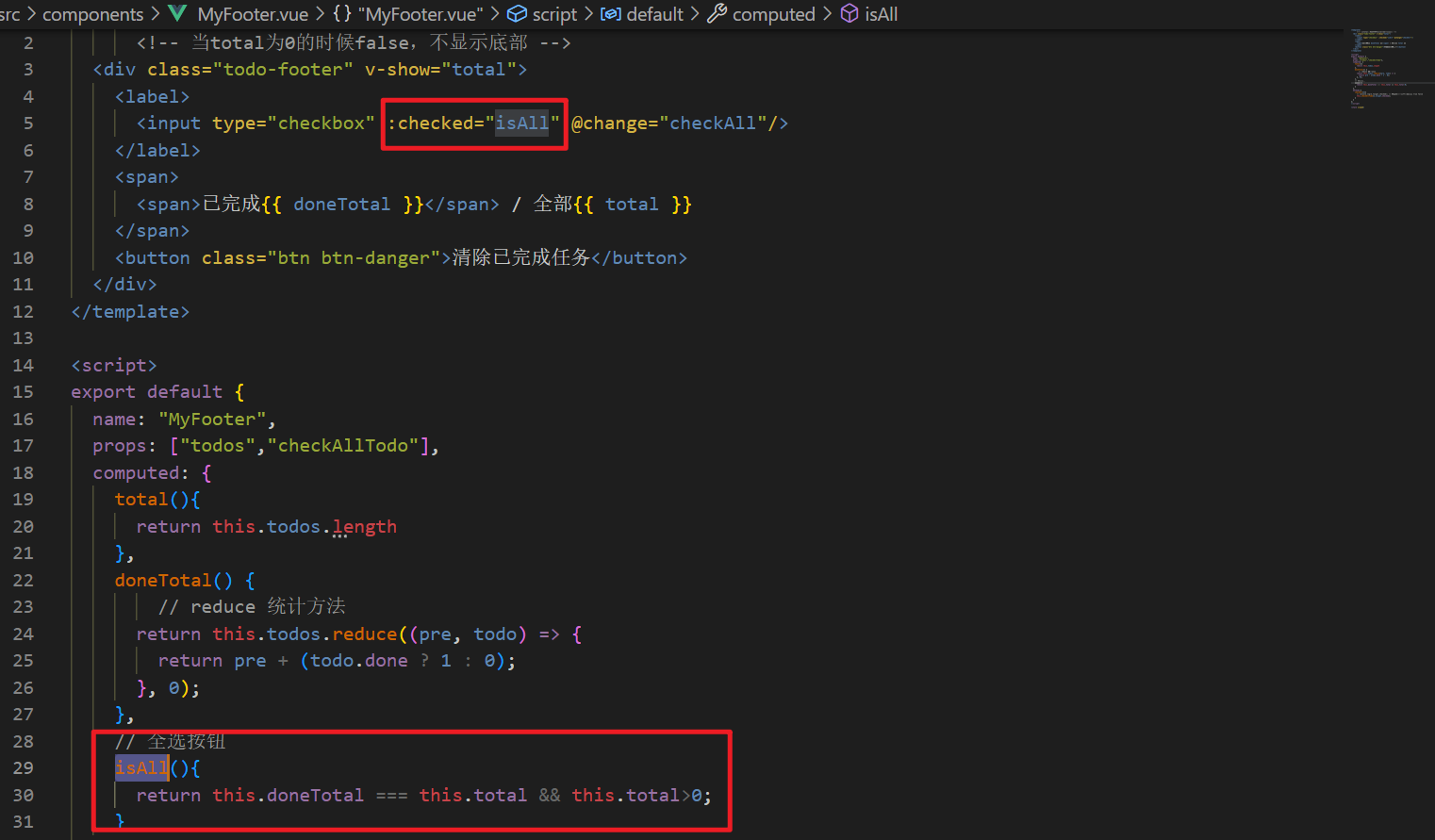Click the </template> closing tag
This screenshot has height=840, width=1435.
coord(130,312)
